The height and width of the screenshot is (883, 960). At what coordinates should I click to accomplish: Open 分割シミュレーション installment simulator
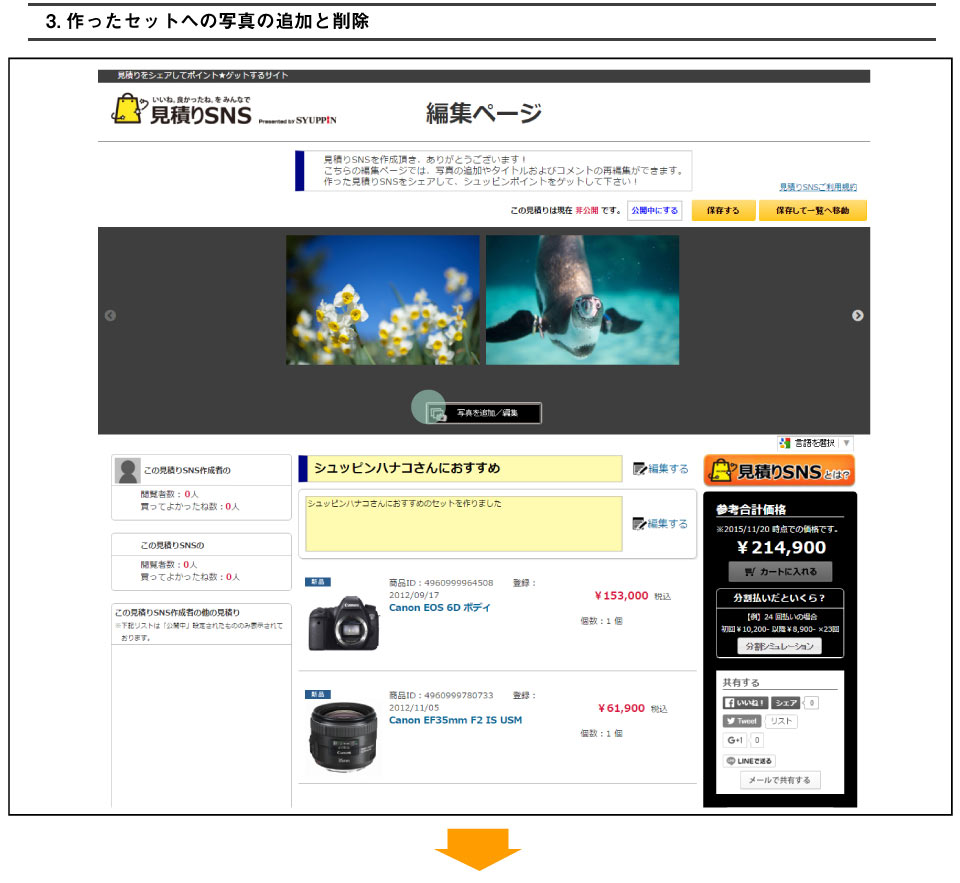779,646
